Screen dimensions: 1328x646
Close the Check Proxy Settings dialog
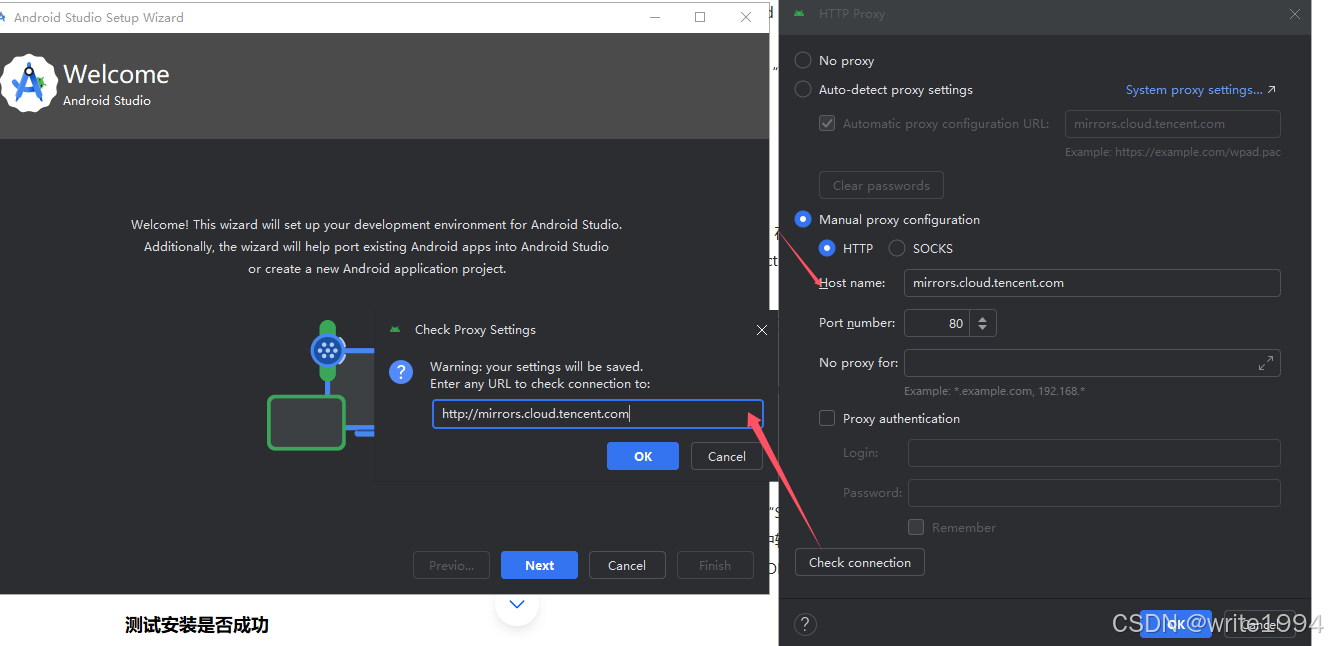pyautogui.click(x=762, y=329)
